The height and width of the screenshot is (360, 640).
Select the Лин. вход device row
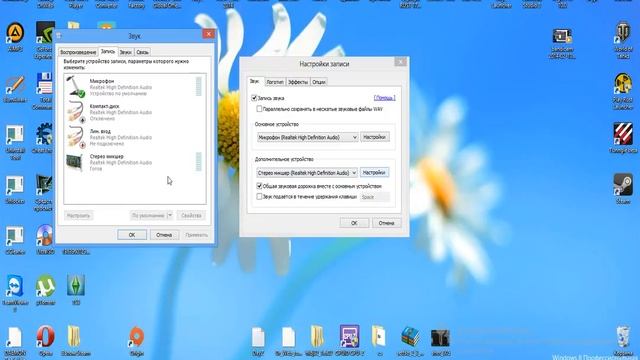[x=135, y=137]
